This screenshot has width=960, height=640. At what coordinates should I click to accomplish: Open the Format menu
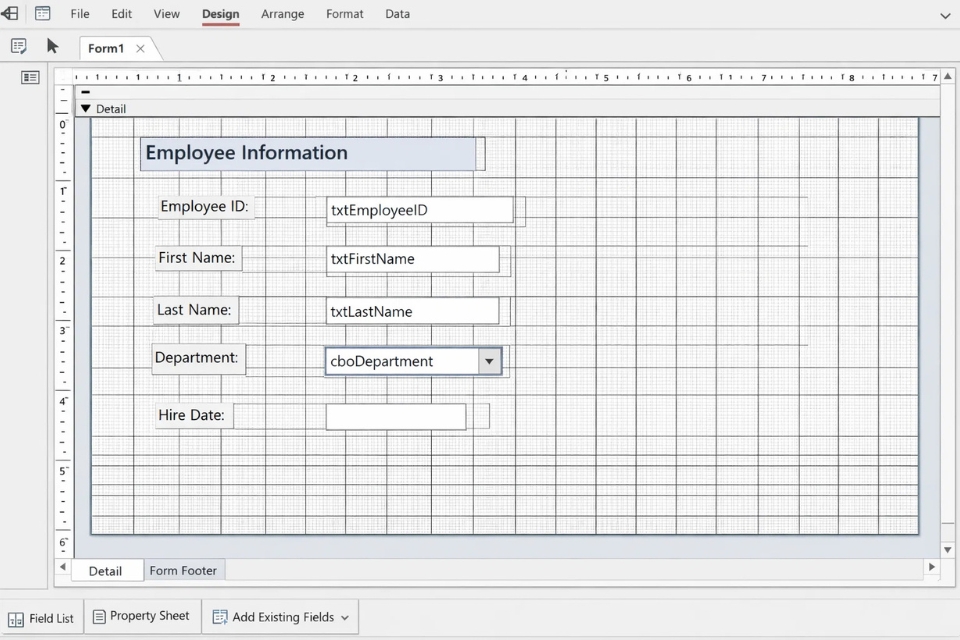[345, 14]
